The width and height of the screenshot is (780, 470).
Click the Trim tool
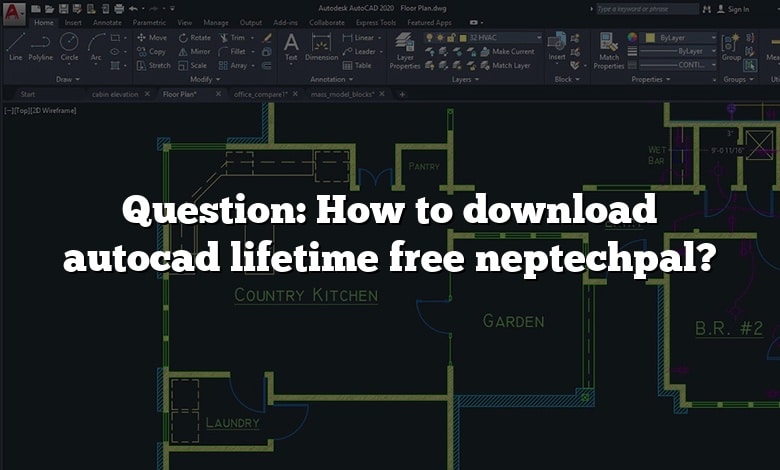[x=232, y=37]
